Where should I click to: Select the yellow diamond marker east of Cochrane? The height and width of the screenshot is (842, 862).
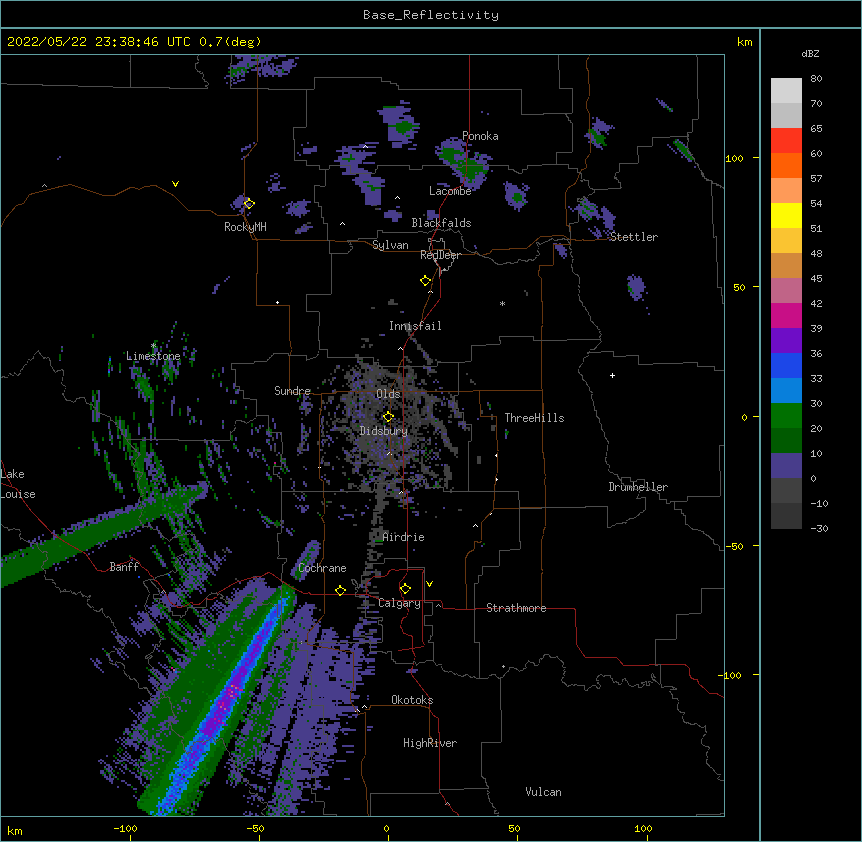[x=340, y=590]
